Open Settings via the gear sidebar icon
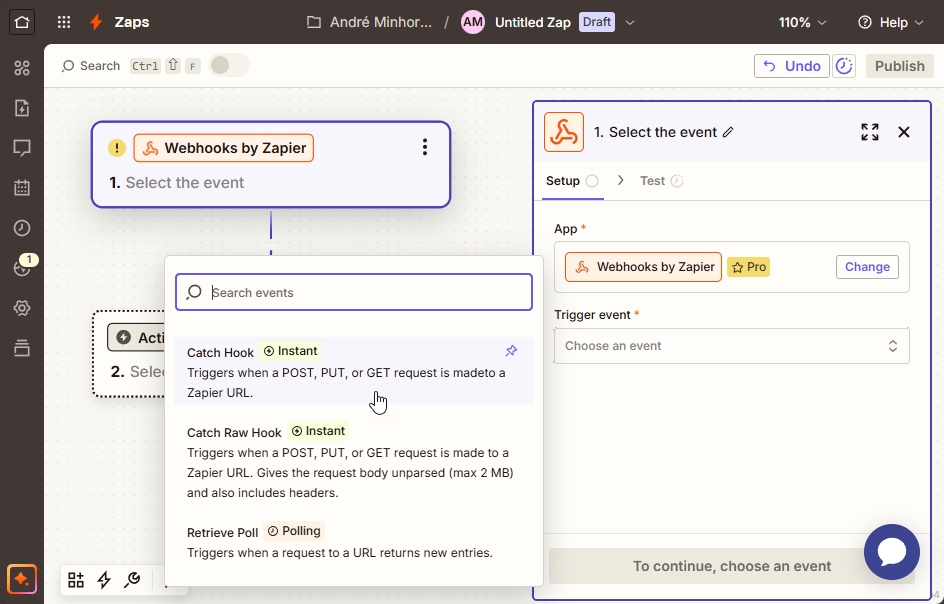944x604 pixels. click(x=22, y=308)
